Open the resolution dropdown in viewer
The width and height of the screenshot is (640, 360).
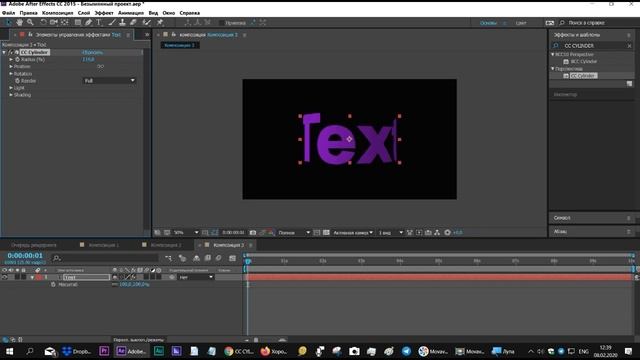294,233
